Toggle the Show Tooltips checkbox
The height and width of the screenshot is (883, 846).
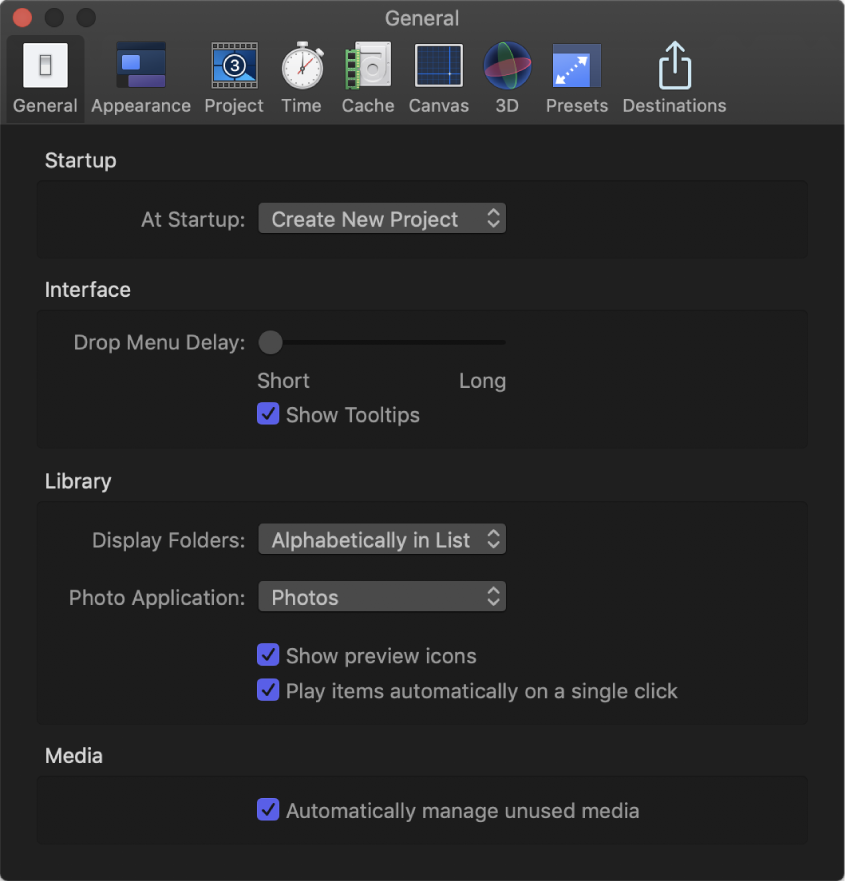(x=268, y=414)
